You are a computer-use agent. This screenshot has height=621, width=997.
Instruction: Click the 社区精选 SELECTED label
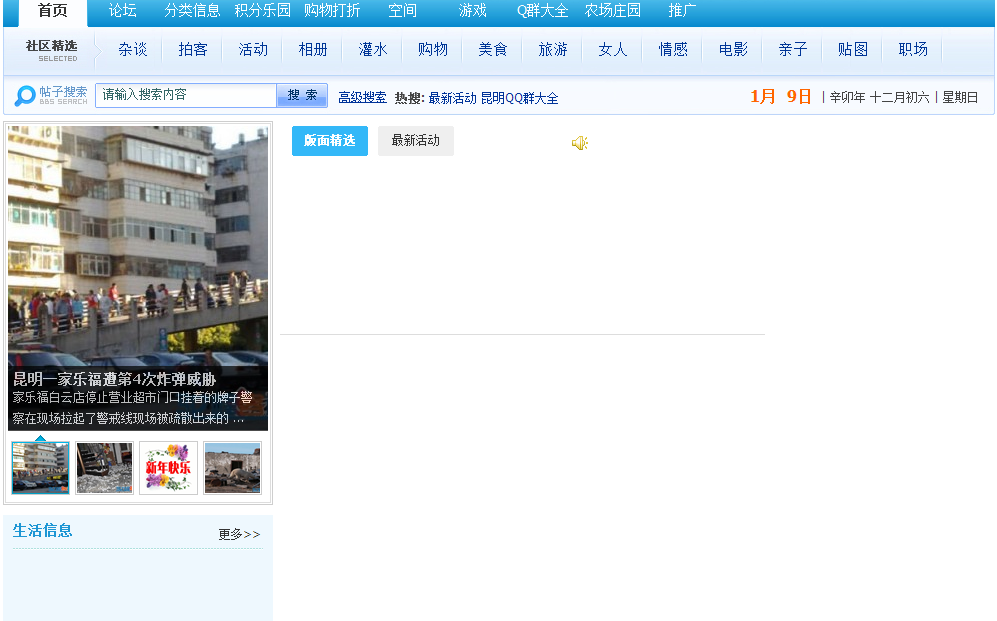coord(52,50)
